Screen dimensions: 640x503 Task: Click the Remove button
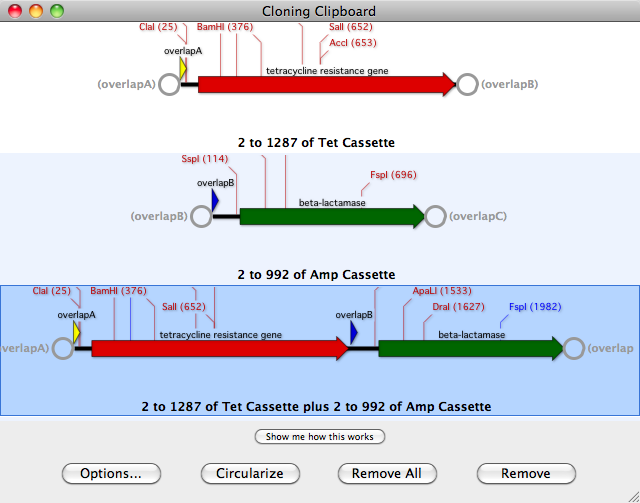[x=526, y=473]
